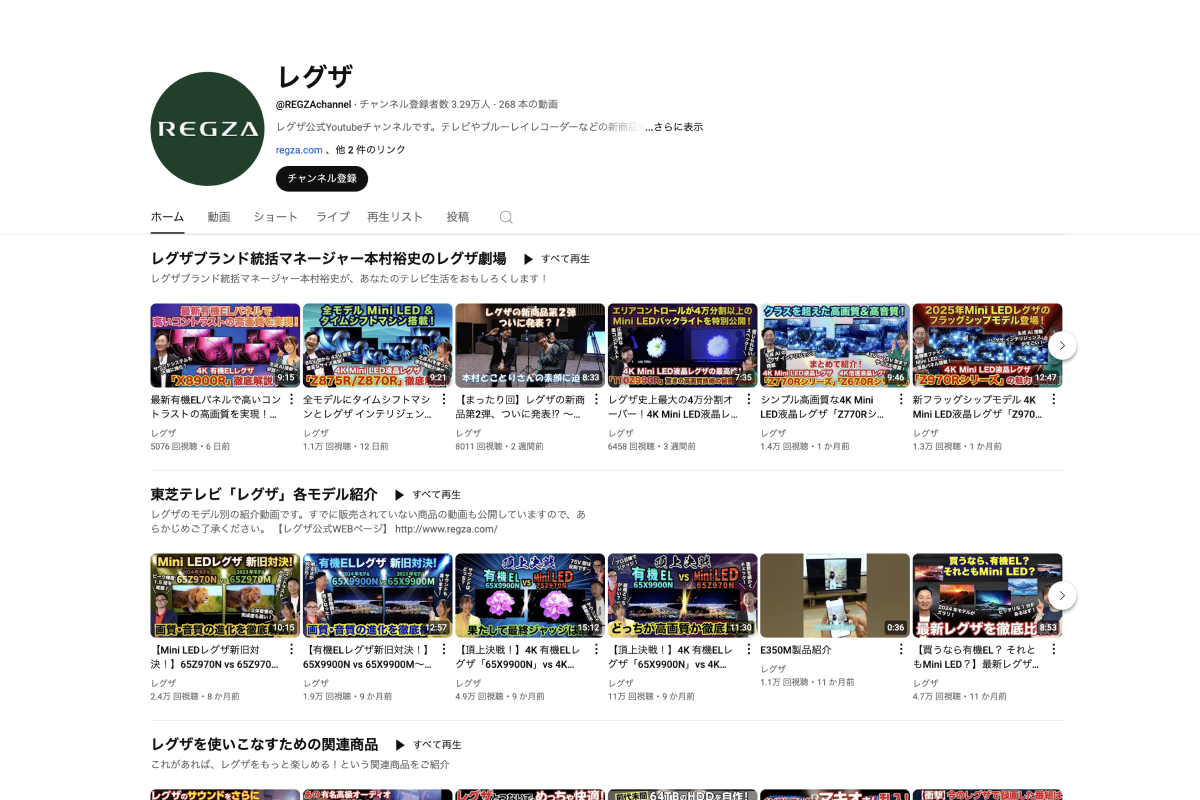Play the 8:33 レグザの新商品第2弾 thumbnail
Viewport: 1200px width, 800px height.
coord(530,346)
